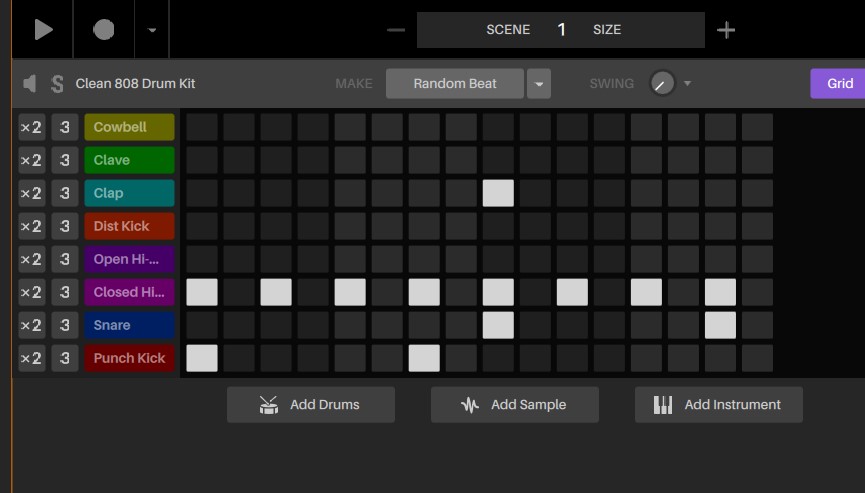
Task: Click the Add Drums button
Action: coord(311,405)
